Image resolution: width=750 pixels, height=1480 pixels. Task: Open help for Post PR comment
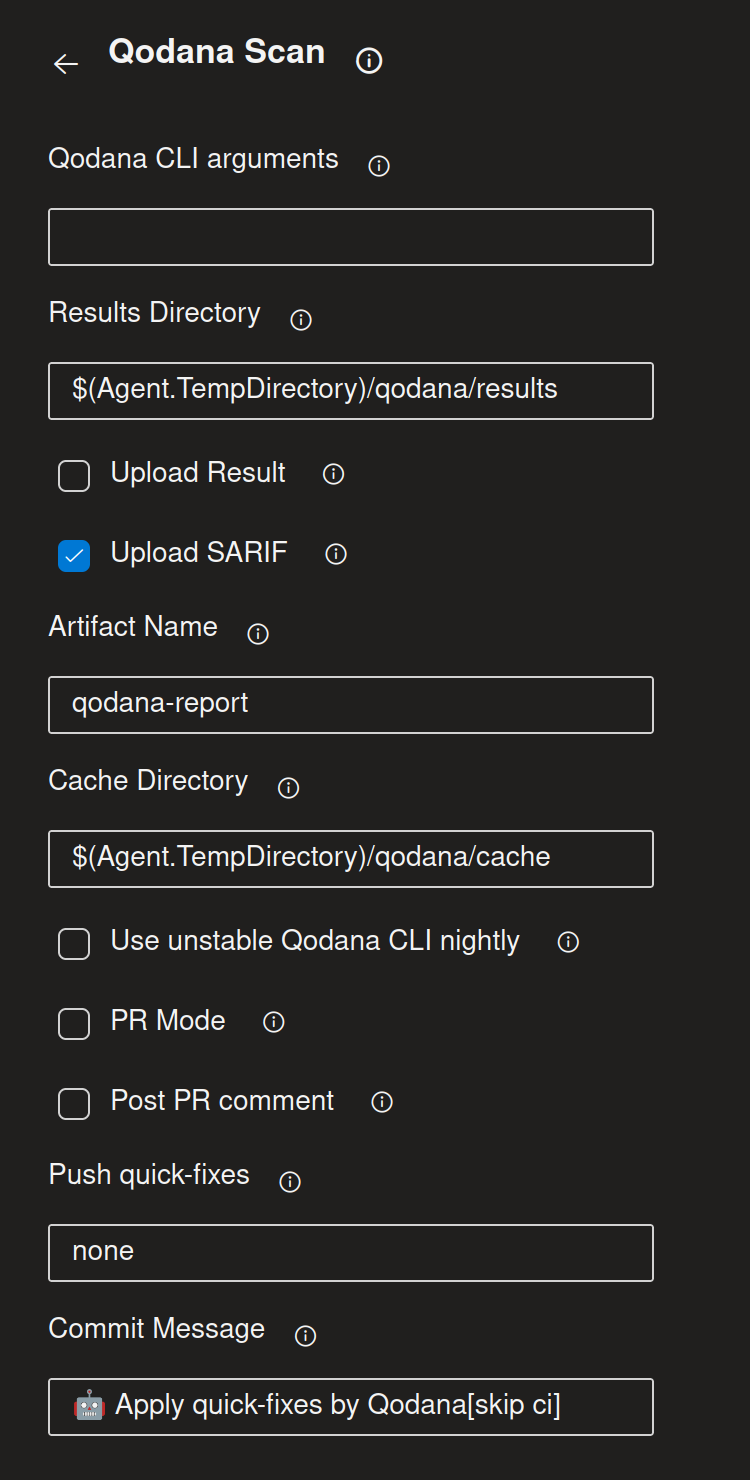coord(381,1103)
